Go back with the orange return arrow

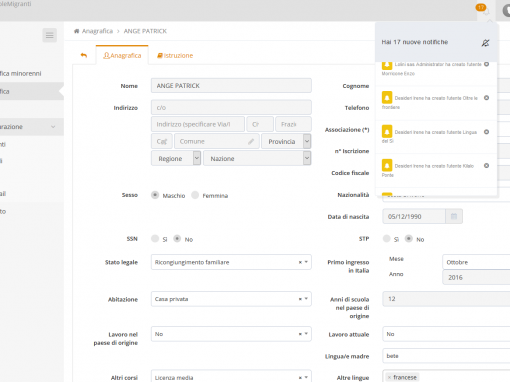[x=84, y=55]
